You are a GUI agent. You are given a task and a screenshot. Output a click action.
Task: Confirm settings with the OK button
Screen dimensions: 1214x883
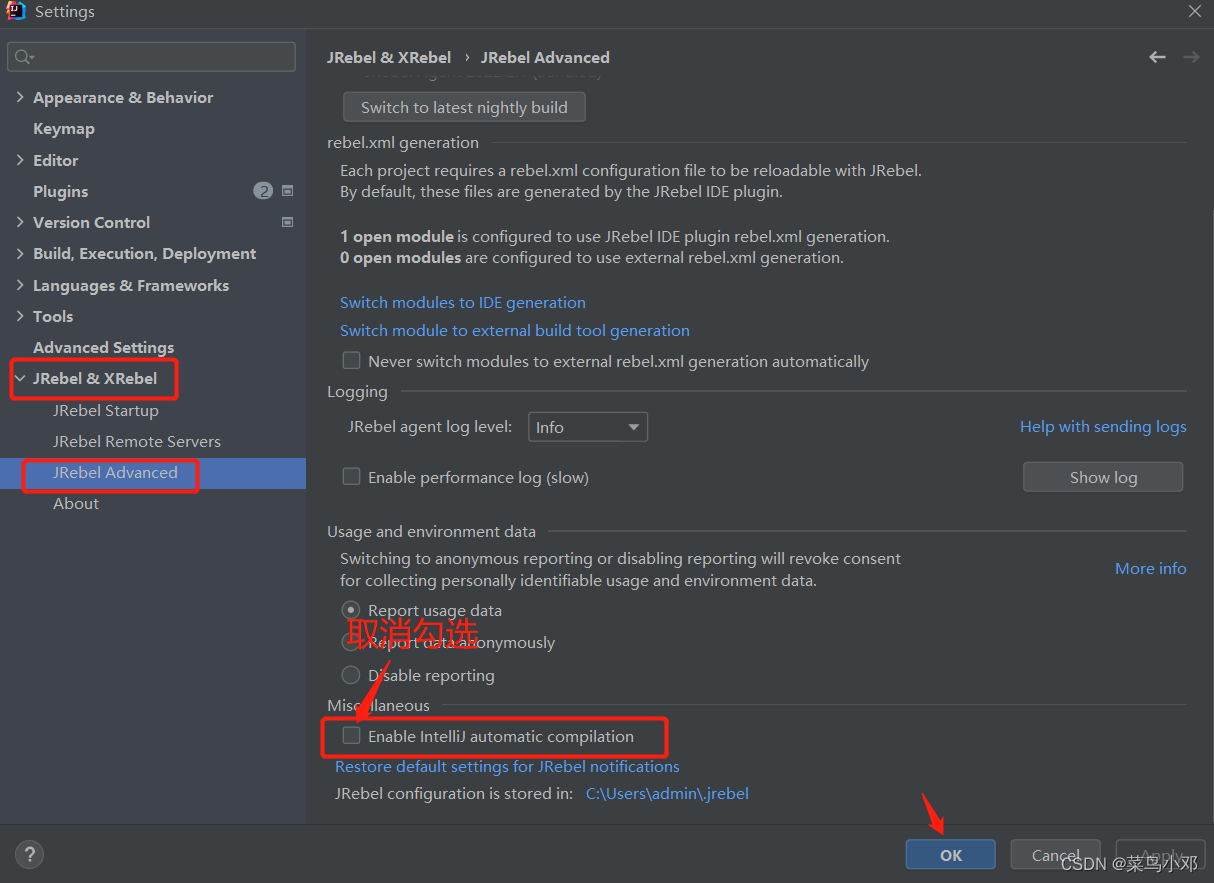951,855
